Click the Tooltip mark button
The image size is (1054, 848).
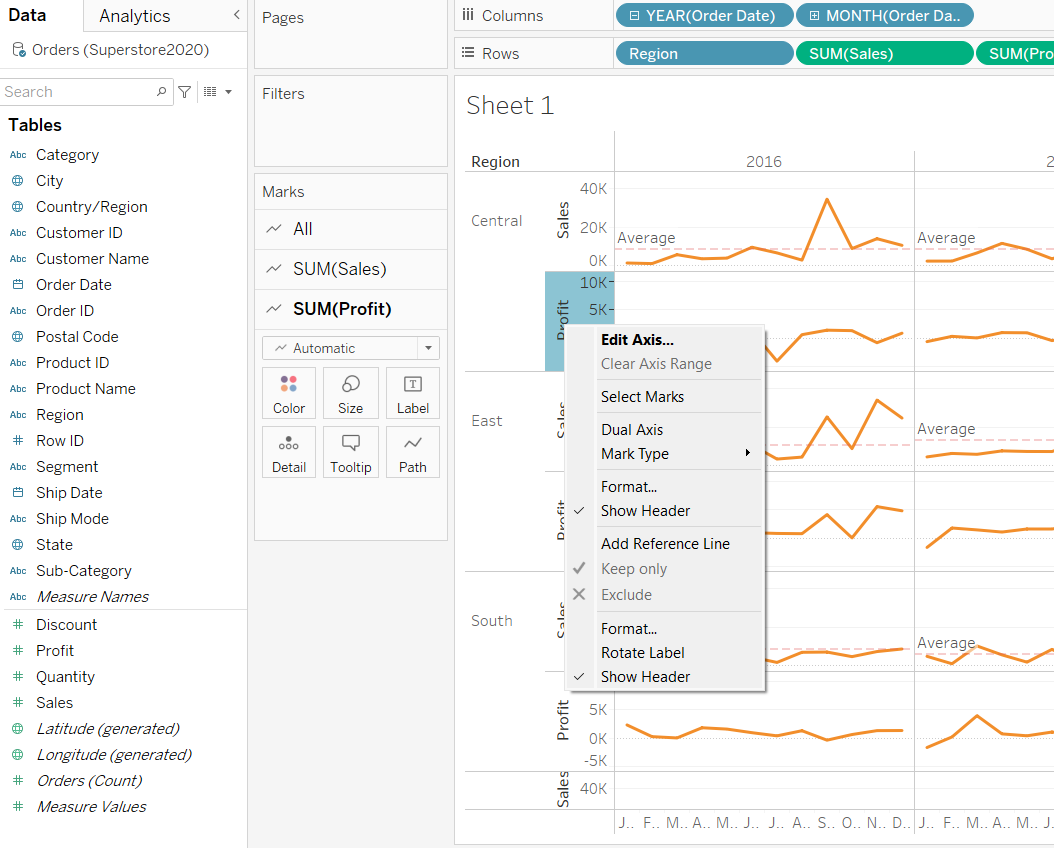pyautogui.click(x=350, y=452)
